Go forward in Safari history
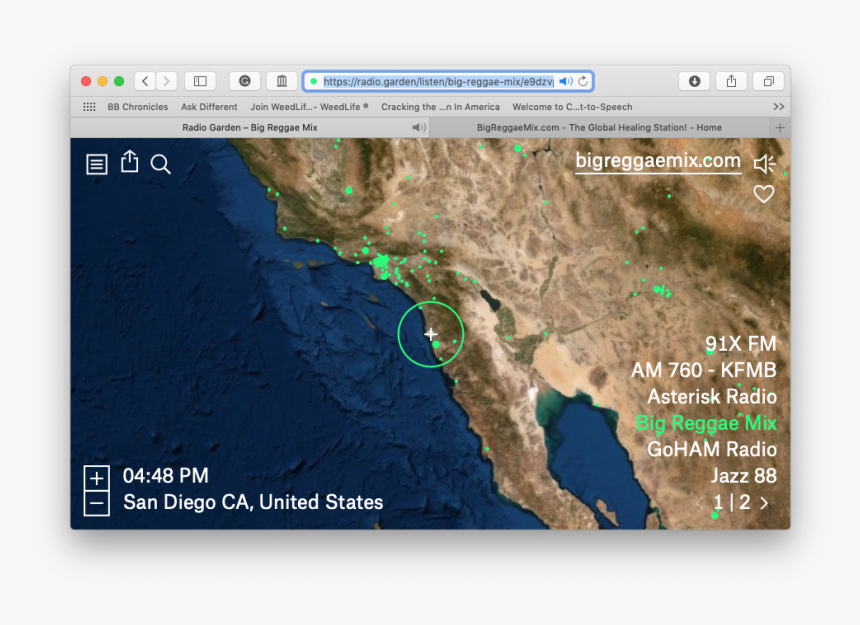The image size is (860, 625). 166,81
